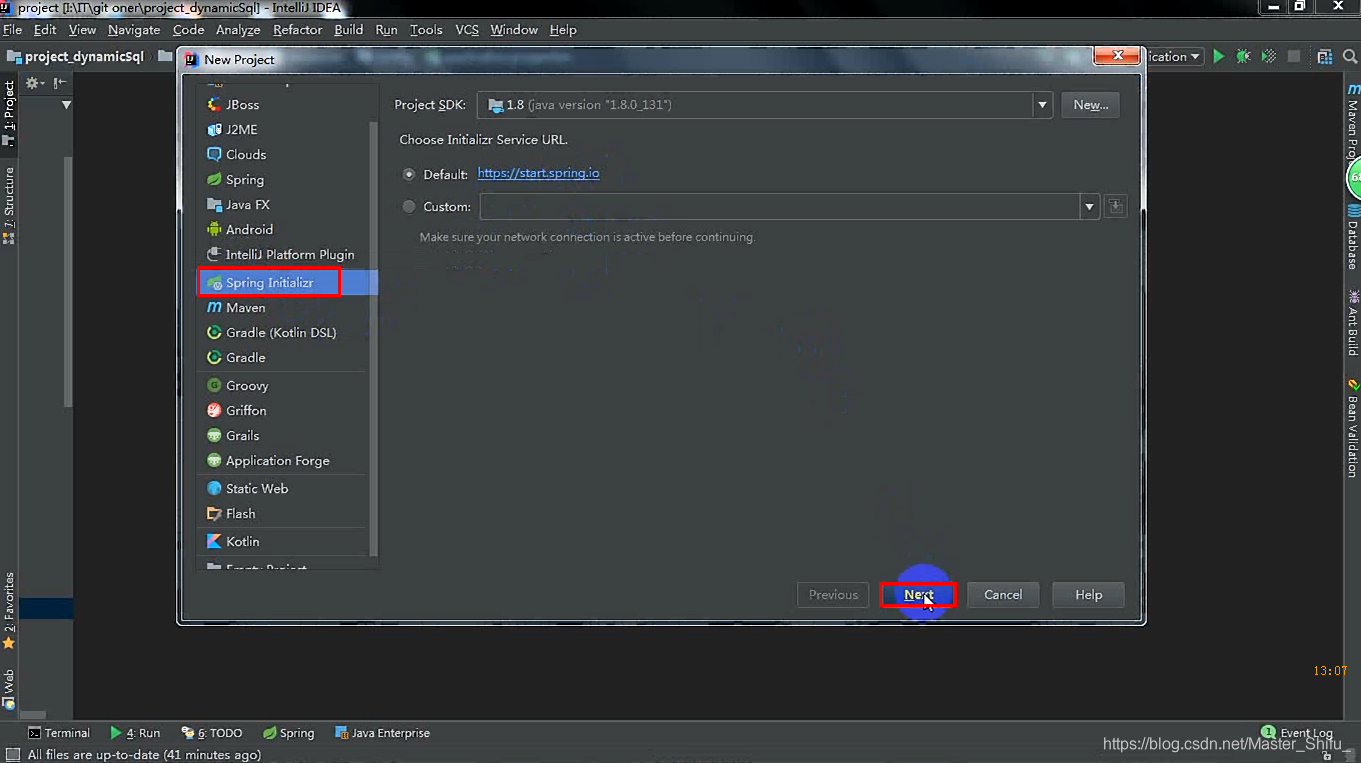This screenshot has height=763, width=1361.
Task: Click the Static Web globe icon
Action: (214, 488)
